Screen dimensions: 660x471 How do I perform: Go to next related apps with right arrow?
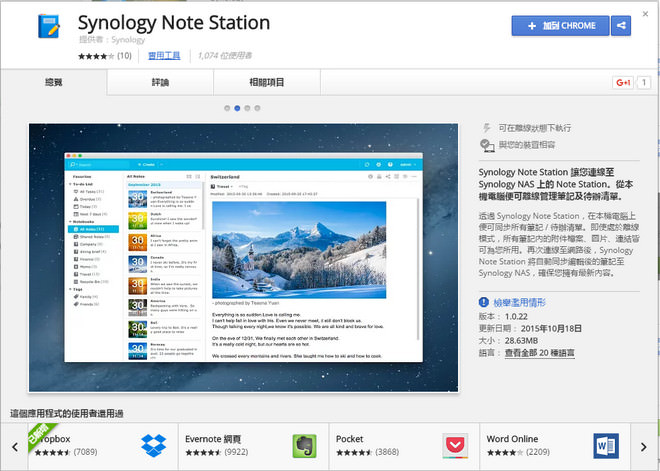pos(644,447)
